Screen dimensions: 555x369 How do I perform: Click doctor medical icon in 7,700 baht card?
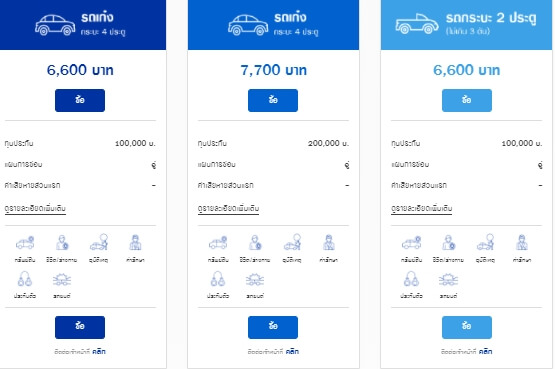[328, 242]
